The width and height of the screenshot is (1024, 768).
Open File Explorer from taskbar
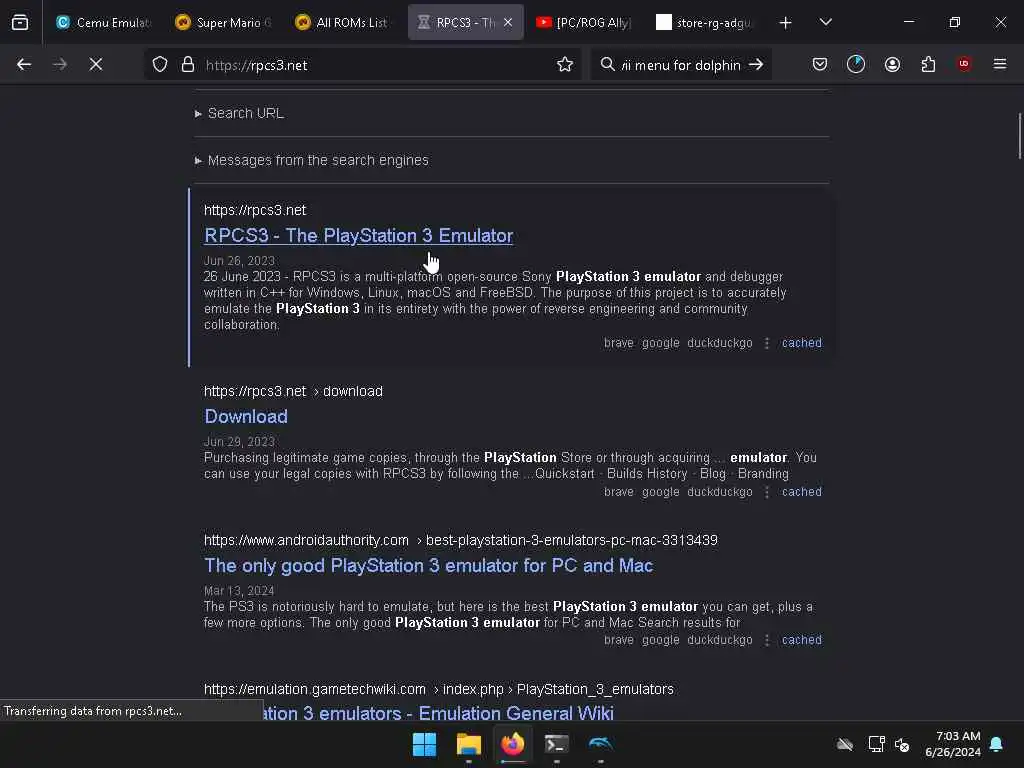(468, 744)
